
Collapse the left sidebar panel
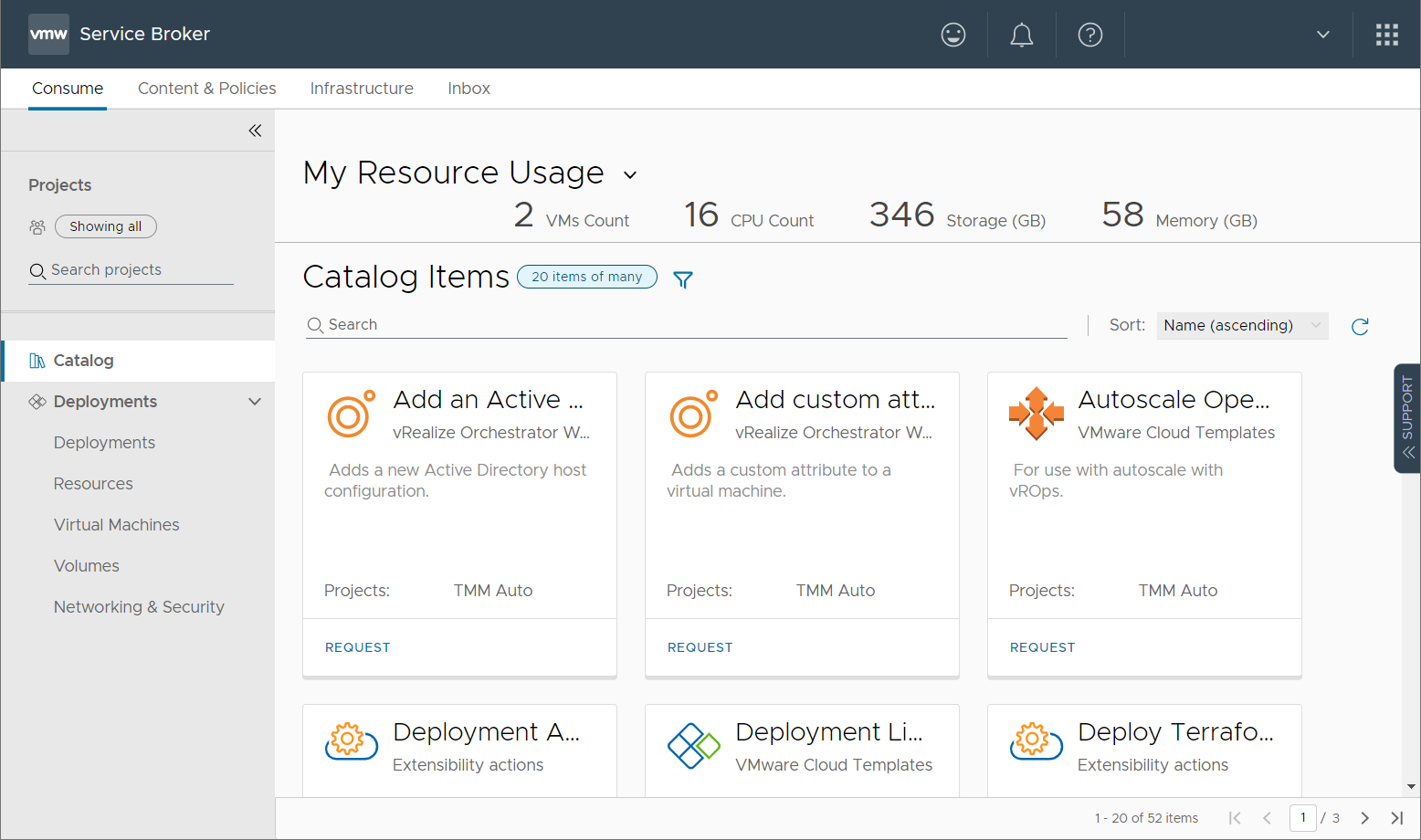255,131
